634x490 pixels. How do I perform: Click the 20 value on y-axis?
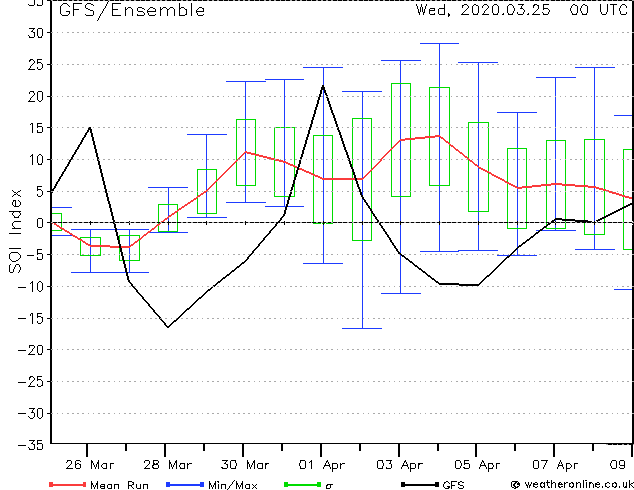coord(36,96)
